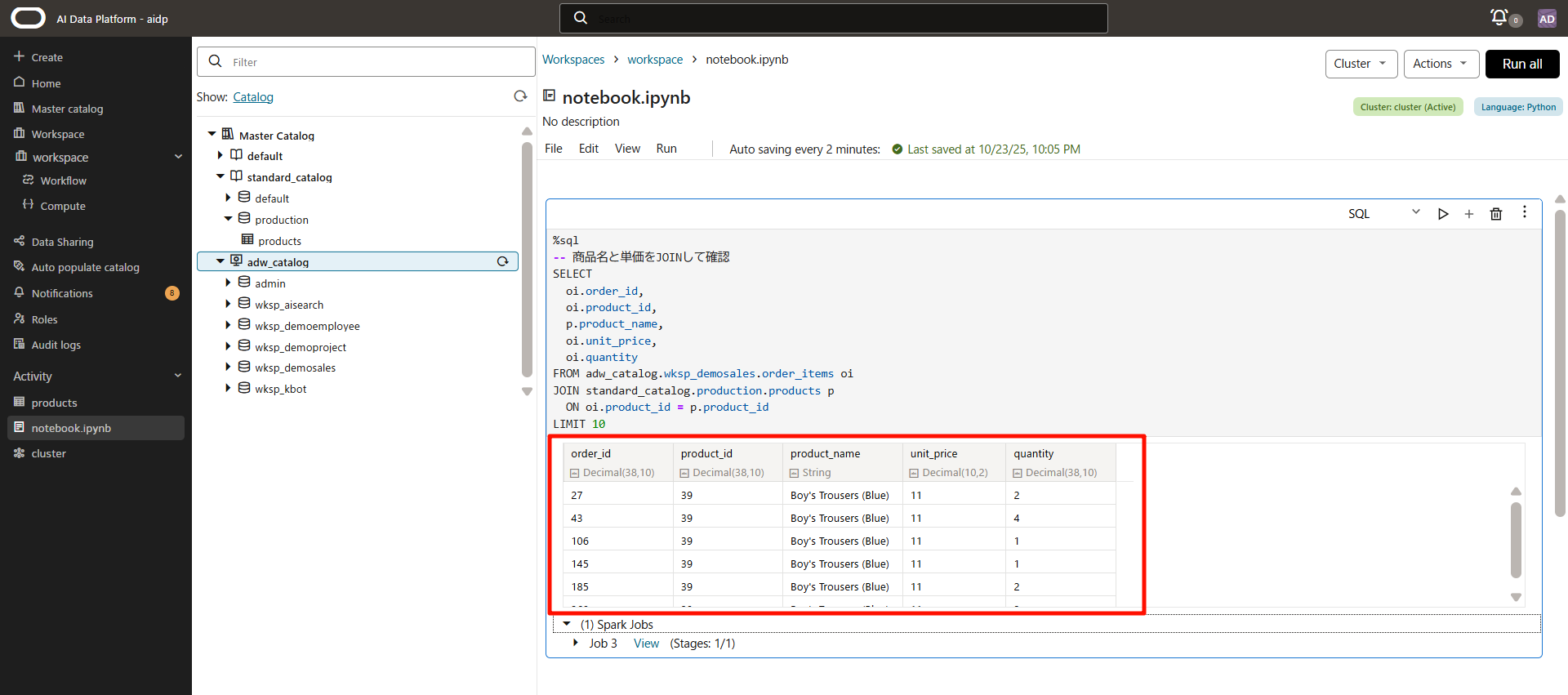This screenshot has height=695, width=1568.
Task: Open the Cluster dropdown button
Action: [1361, 64]
